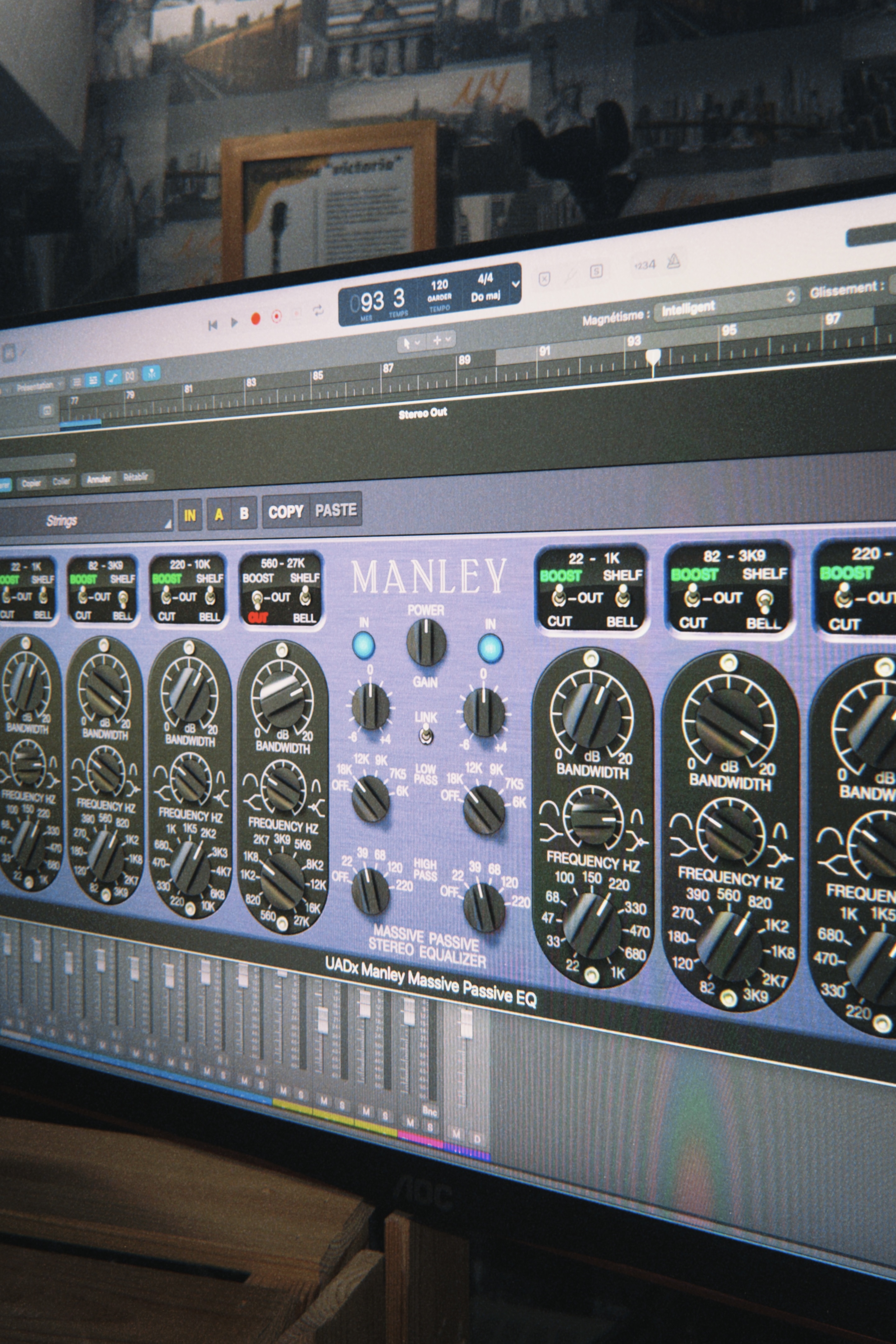
Task: Toggle the right channel blue IN light
Action: click(490, 649)
